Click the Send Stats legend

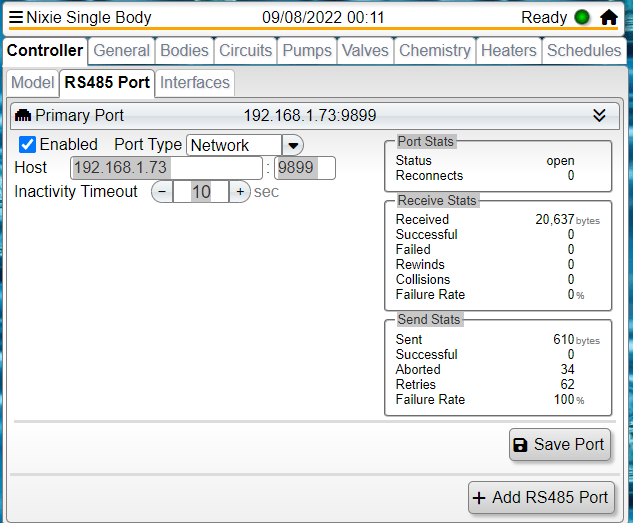tap(429, 320)
